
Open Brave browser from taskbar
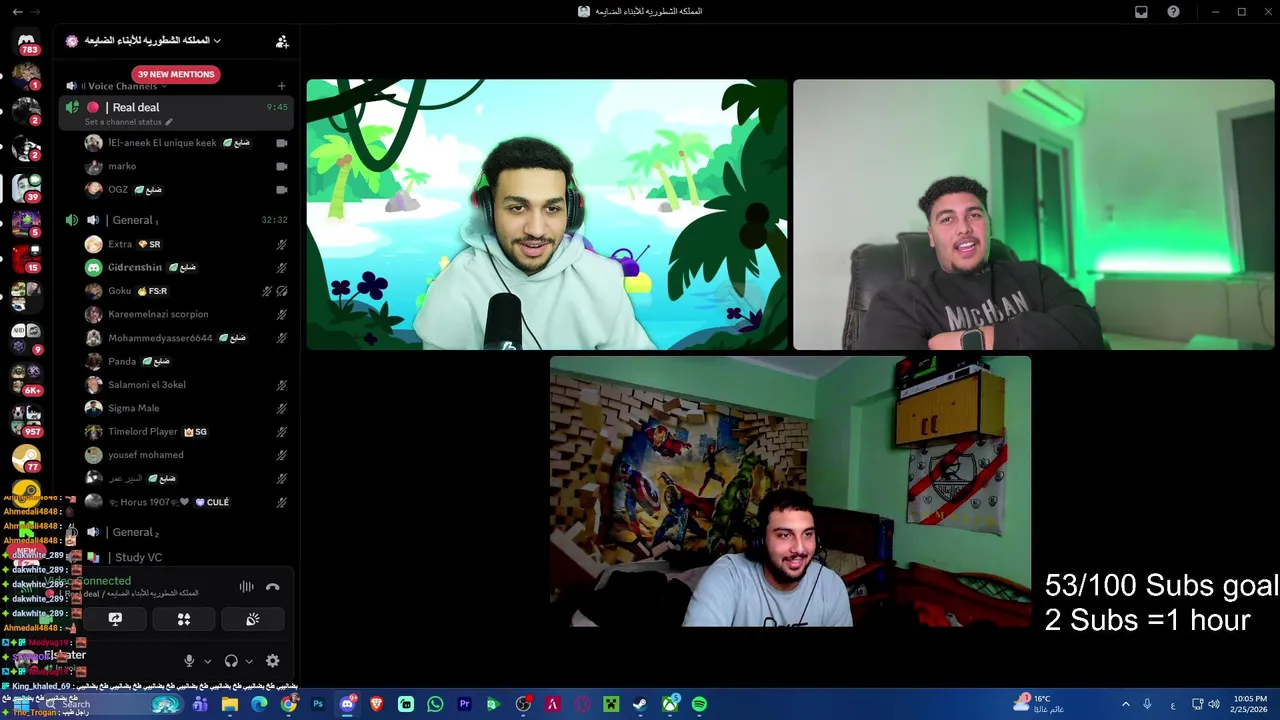[x=377, y=704]
